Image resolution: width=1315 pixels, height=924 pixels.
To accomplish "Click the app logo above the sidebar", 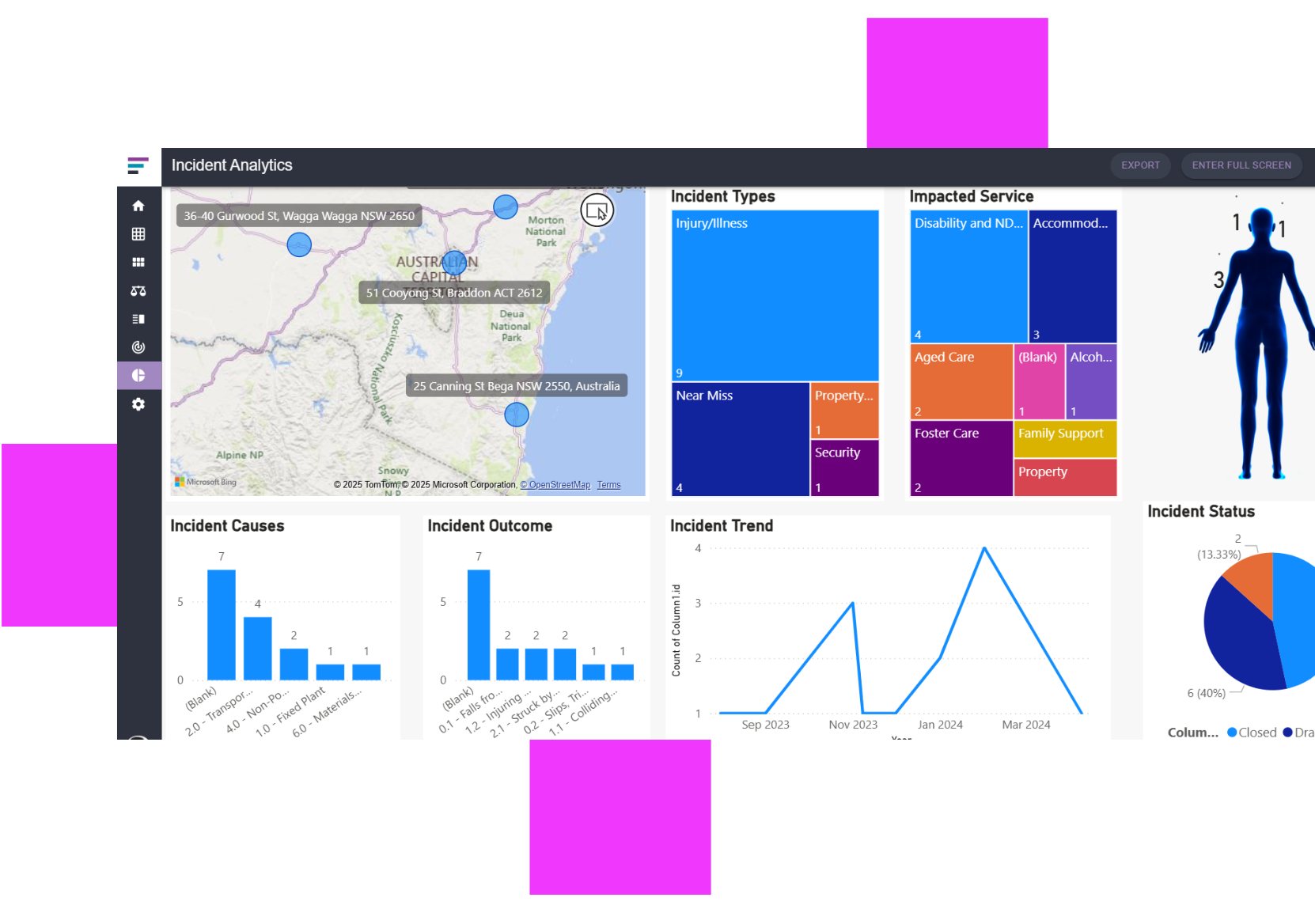I will pos(138,165).
